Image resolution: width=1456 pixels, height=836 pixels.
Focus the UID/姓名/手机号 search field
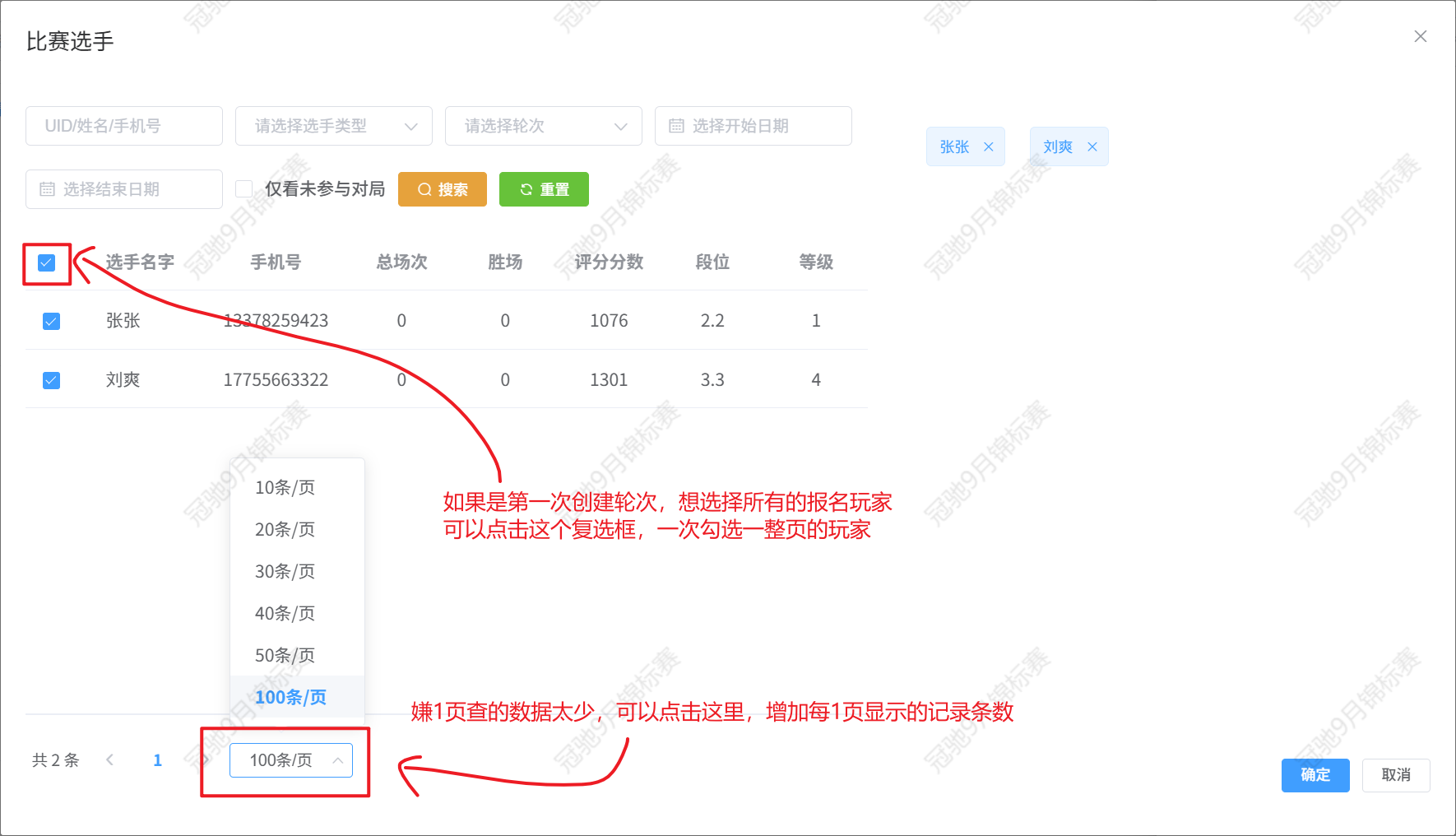coord(123,126)
